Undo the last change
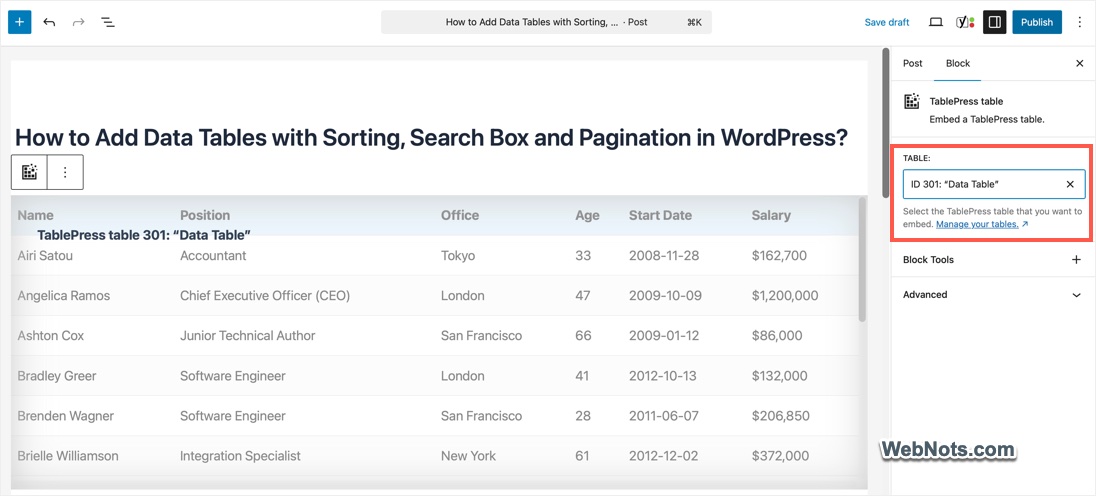This screenshot has width=1096, height=496. tap(49, 22)
